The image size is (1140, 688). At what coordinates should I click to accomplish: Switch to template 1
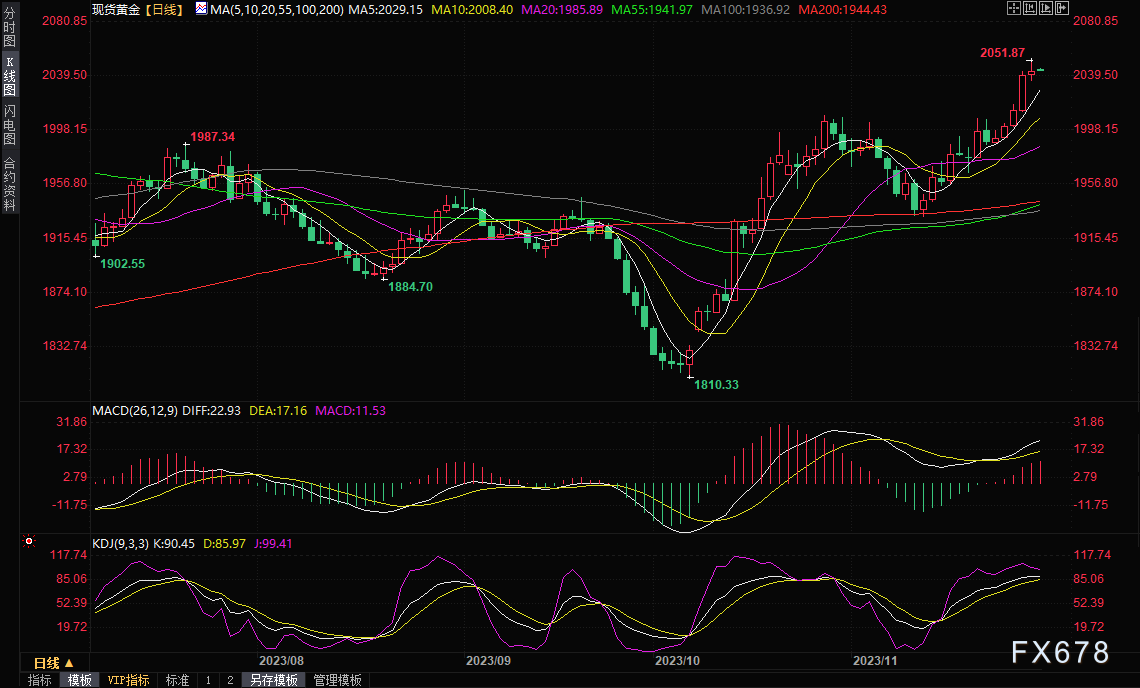tap(208, 680)
